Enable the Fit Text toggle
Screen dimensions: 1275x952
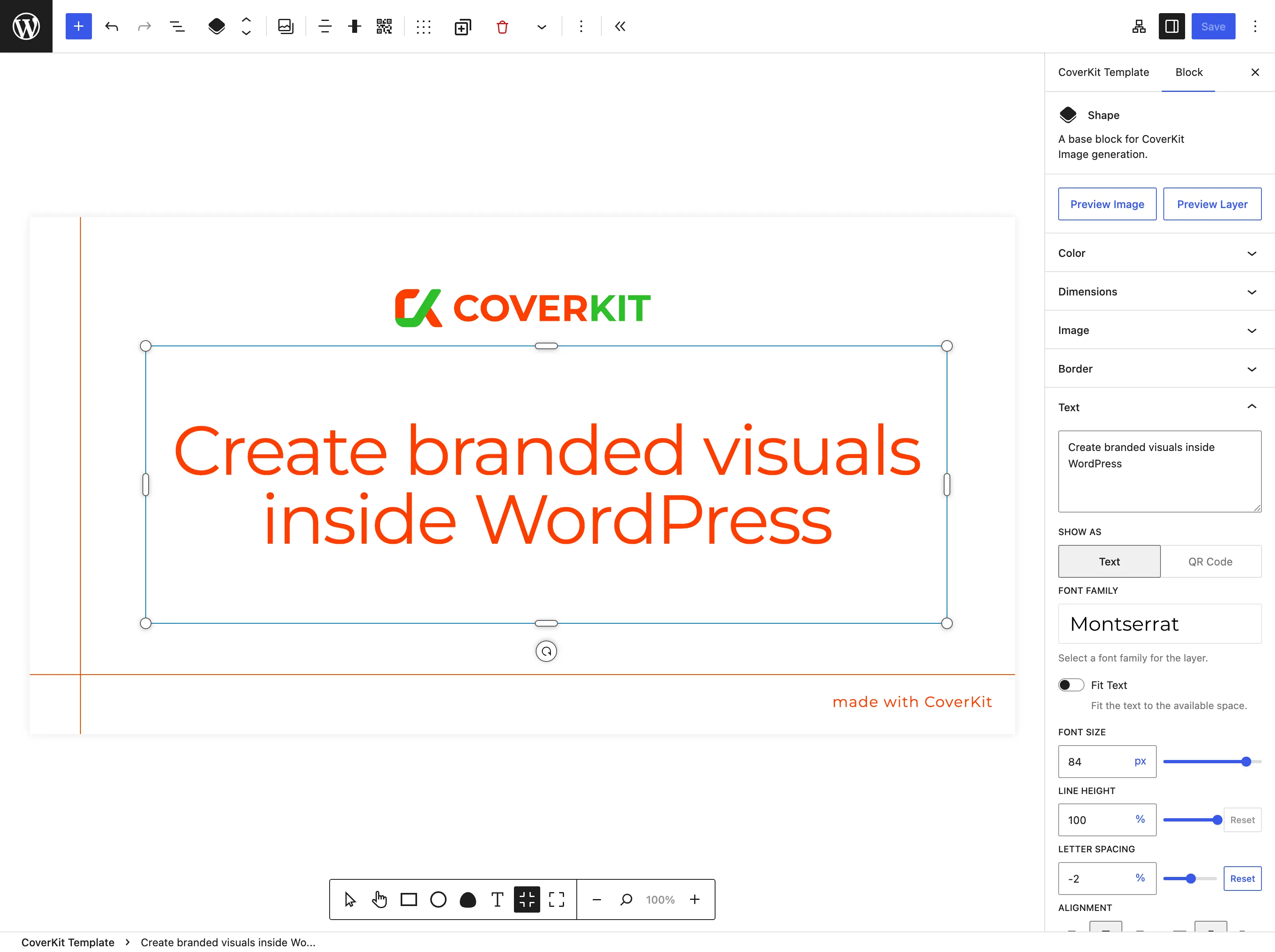point(1071,685)
